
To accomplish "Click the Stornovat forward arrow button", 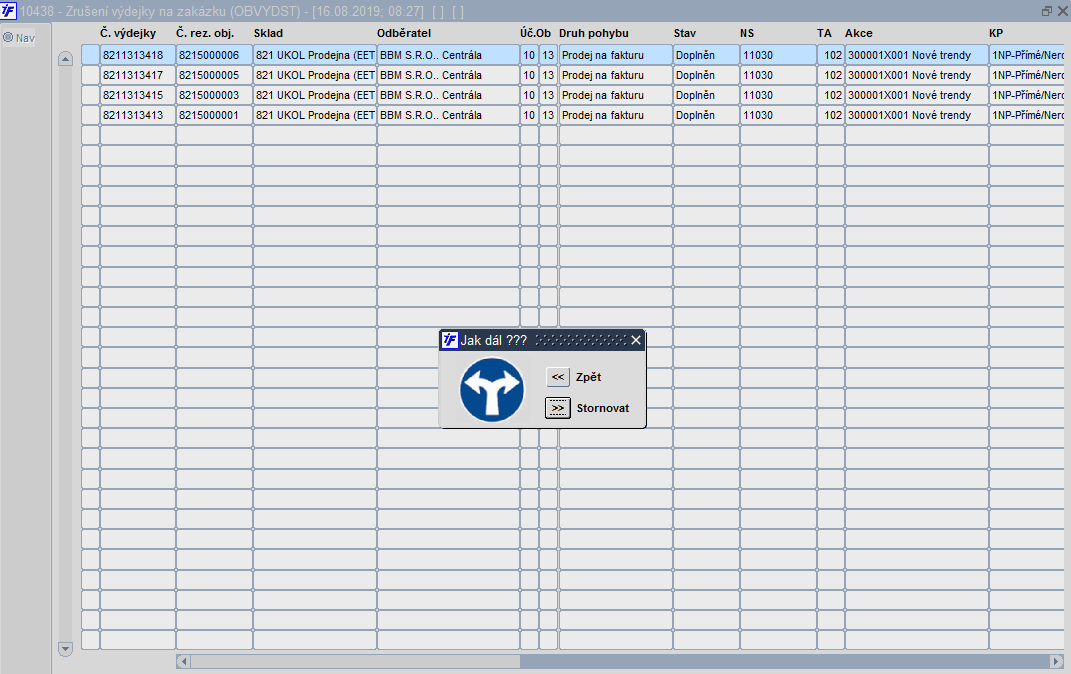I will 557,408.
